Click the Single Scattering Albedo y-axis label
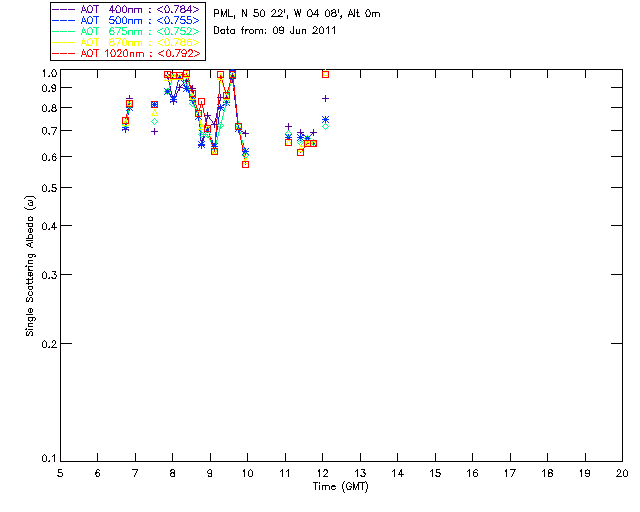The height and width of the screenshot is (512, 640). (x=30, y=266)
